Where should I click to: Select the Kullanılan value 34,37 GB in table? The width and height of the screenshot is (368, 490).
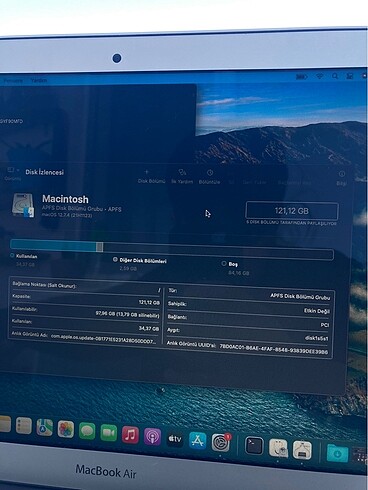(x=149, y=328)
